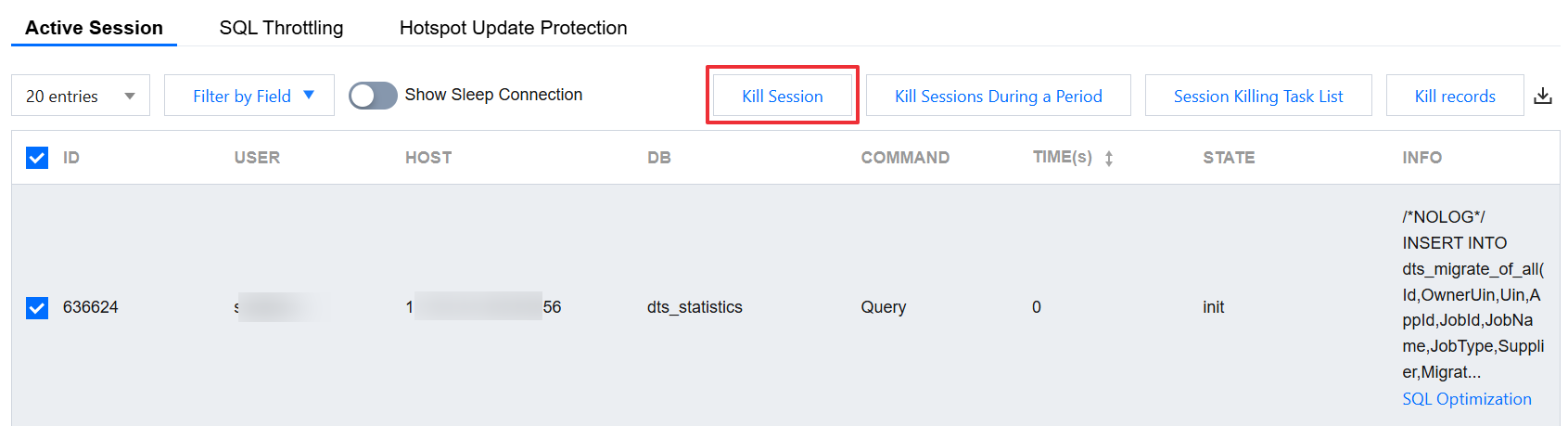Click the dts_statistics database cell
The image size is (1568, 426).
pos(695,307)
